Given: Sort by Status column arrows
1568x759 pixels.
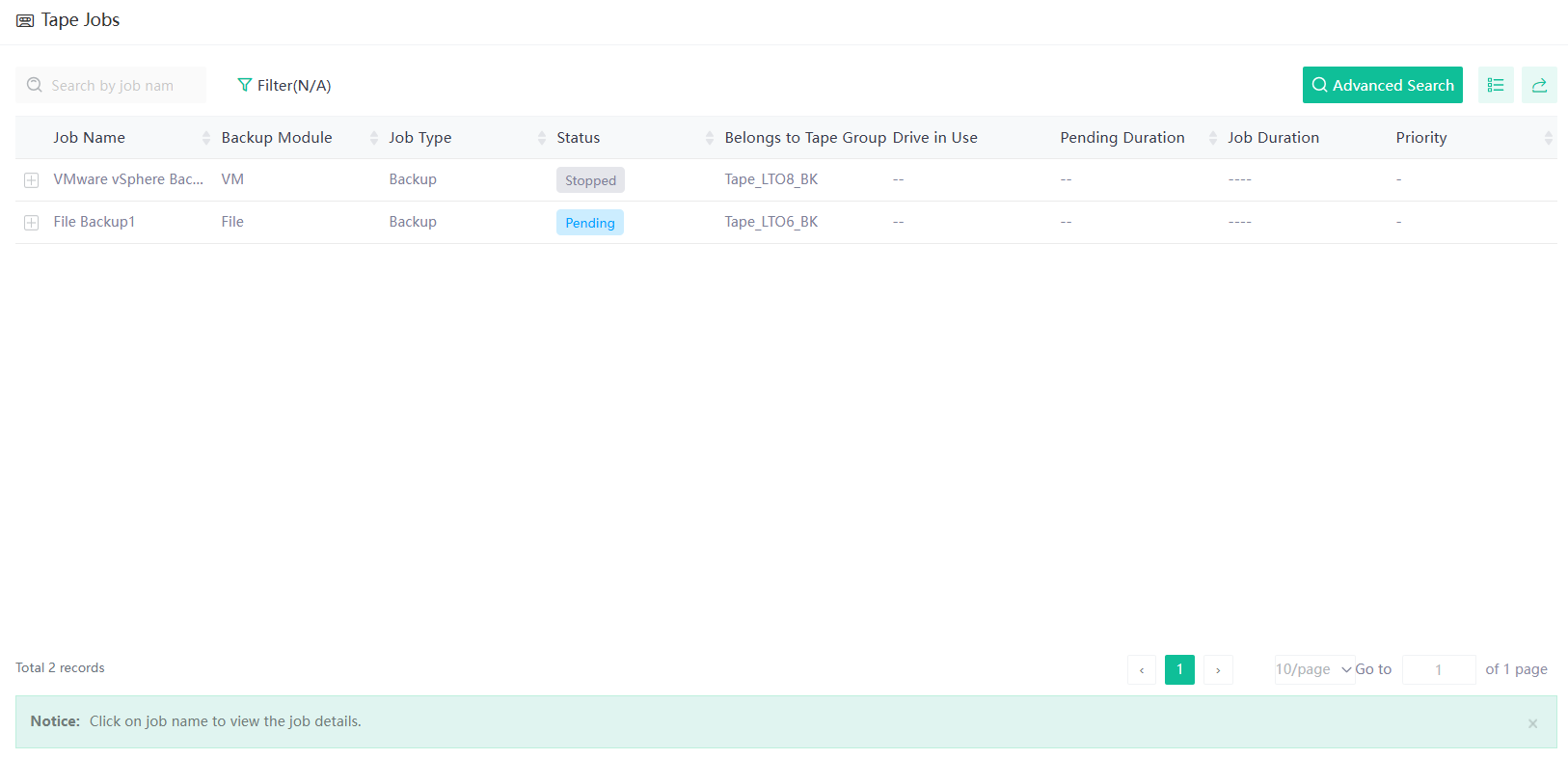Looking at the screenshot, I should click(x=710, y=138).
